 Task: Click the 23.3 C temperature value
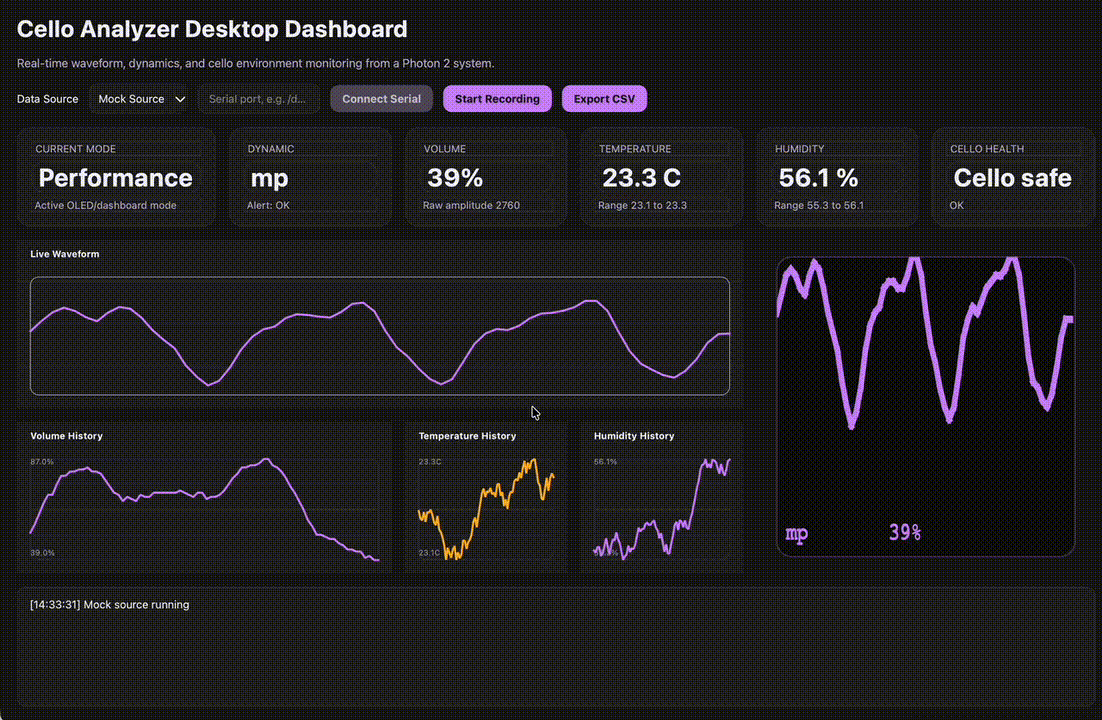pos(641,178)
